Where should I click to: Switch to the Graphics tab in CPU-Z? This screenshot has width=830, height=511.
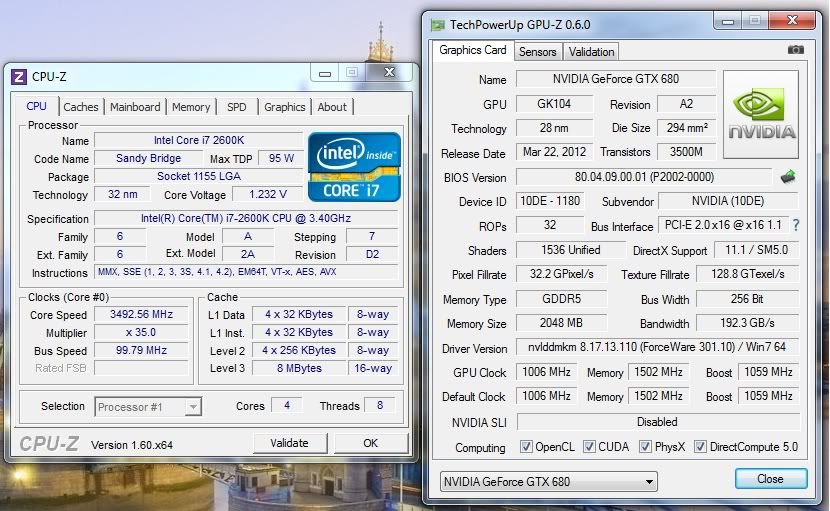pos(285,107)
